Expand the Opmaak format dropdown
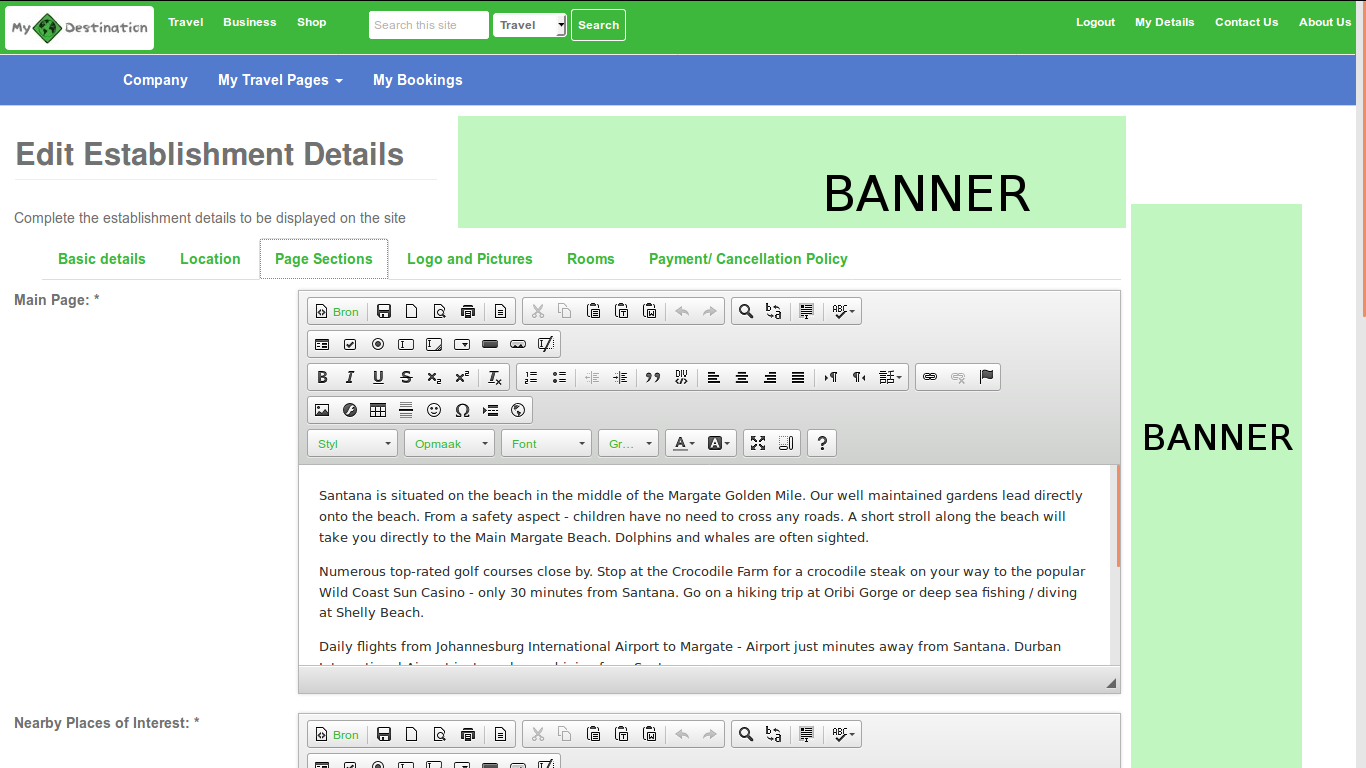The image size is (1366, 768). pyautogui.click(x=449, y=444)
